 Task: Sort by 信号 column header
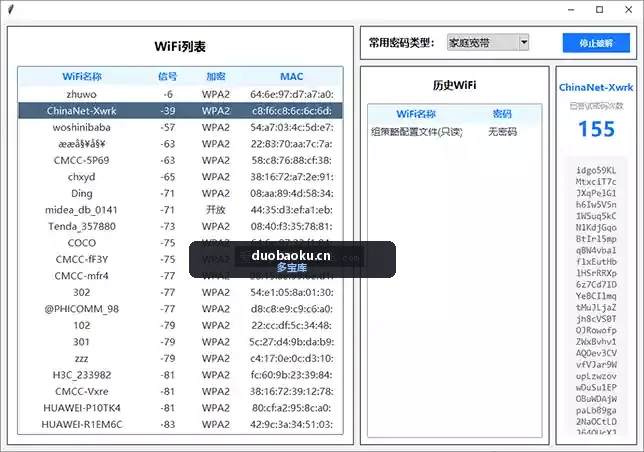[x=168, y=76]
